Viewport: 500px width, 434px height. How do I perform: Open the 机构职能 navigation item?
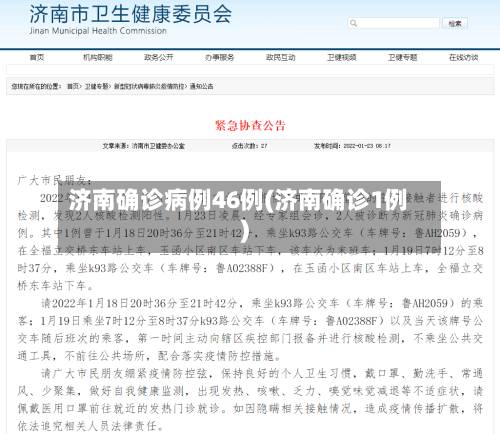[97, 57]
